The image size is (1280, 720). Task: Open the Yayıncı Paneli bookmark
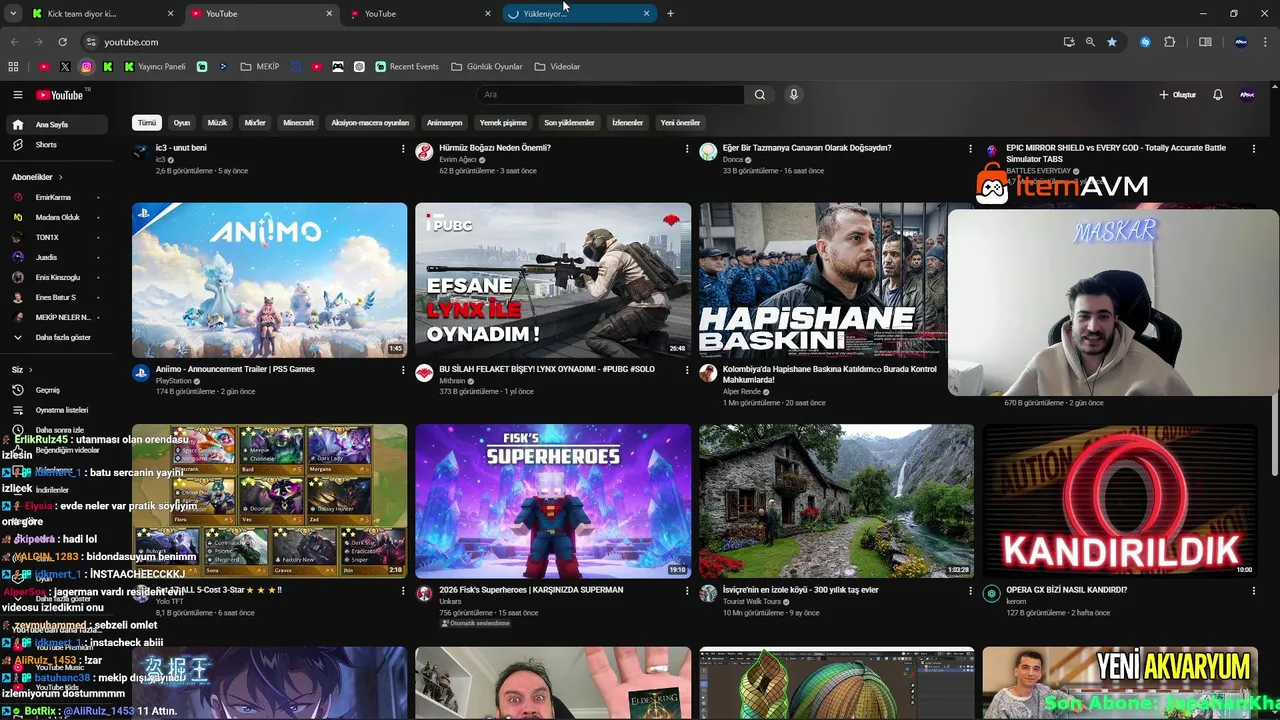tap(155, 67)
